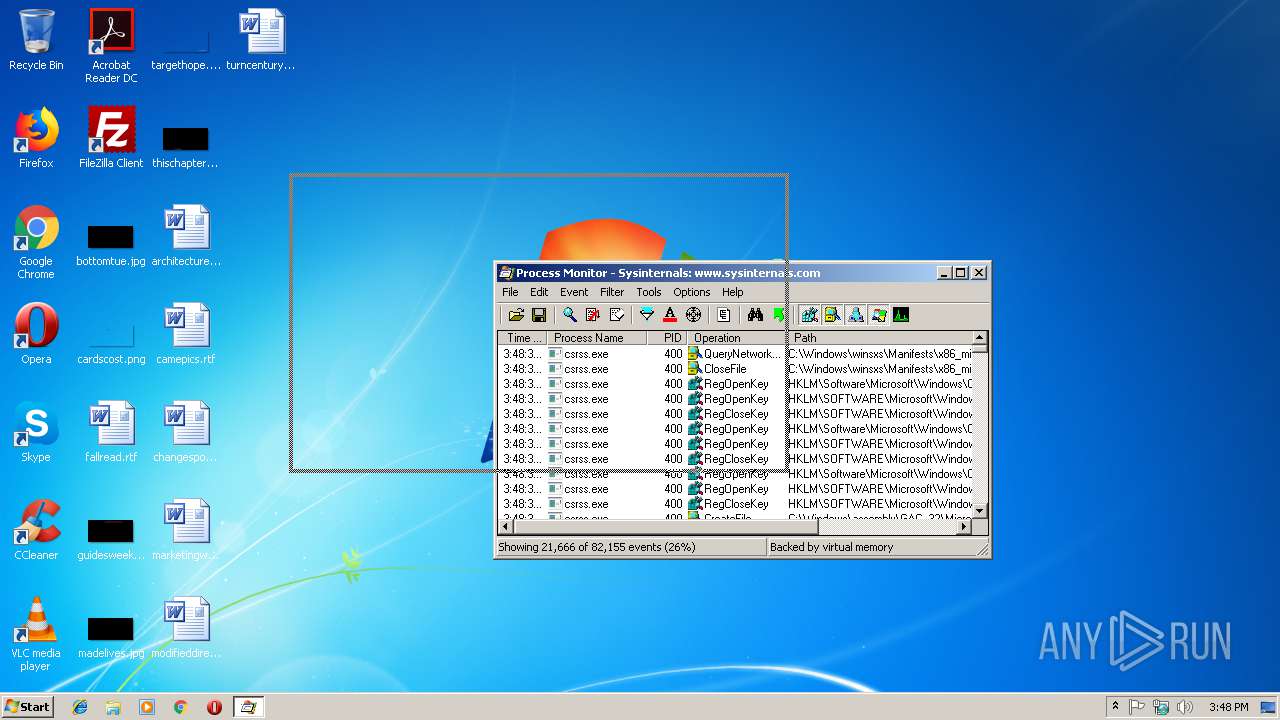Select the Skype desktop shortcut
Screen dimensions: 1280x720
click(x=36, y=432)
